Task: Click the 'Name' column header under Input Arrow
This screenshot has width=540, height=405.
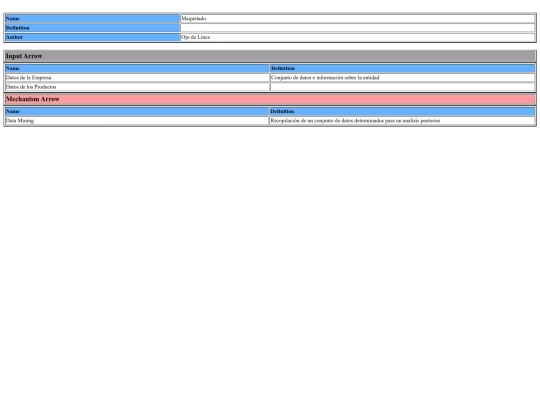Action: (x=137, y=69)
